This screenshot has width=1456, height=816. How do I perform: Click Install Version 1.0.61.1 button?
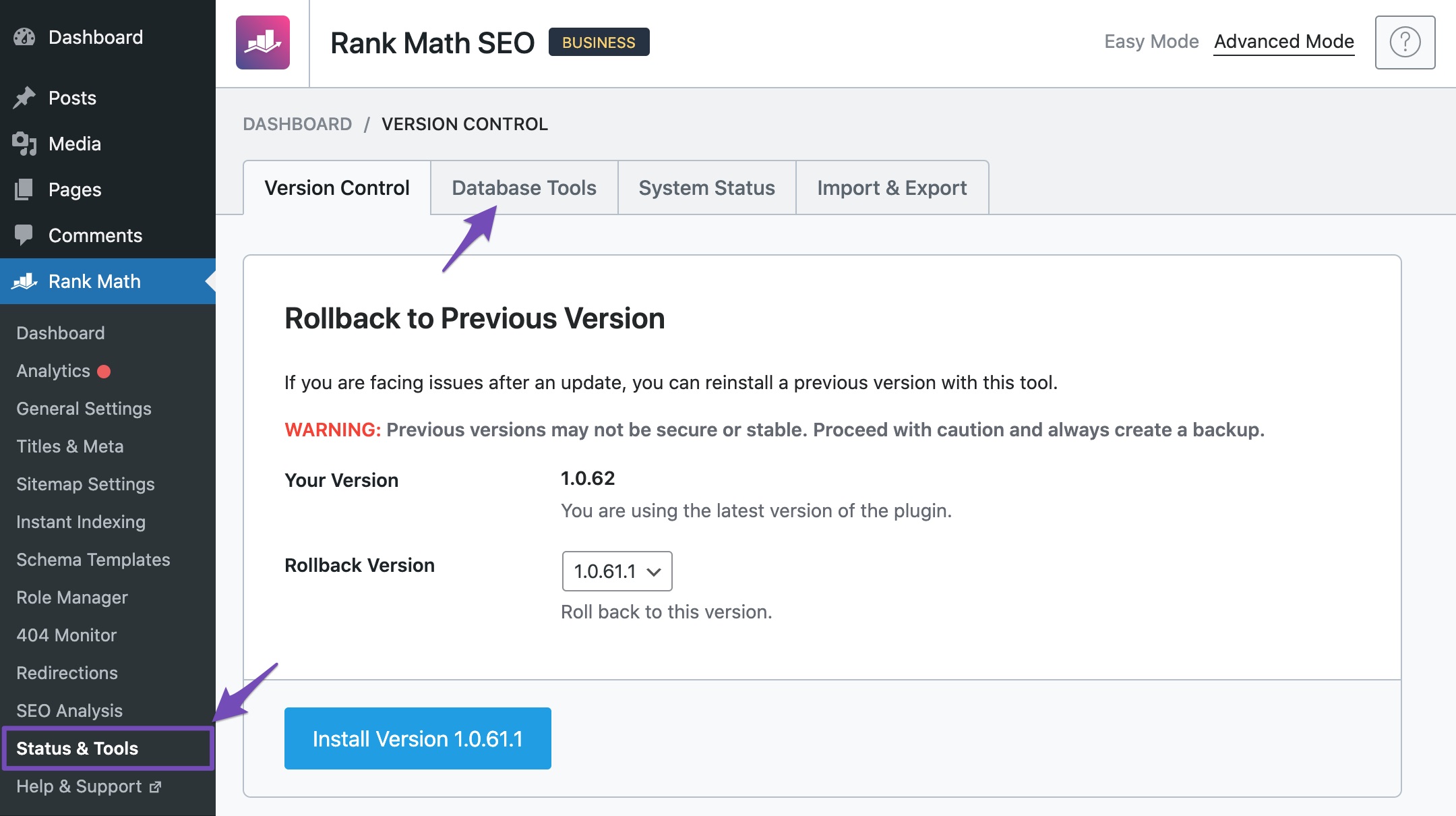[x=417, y=738]
